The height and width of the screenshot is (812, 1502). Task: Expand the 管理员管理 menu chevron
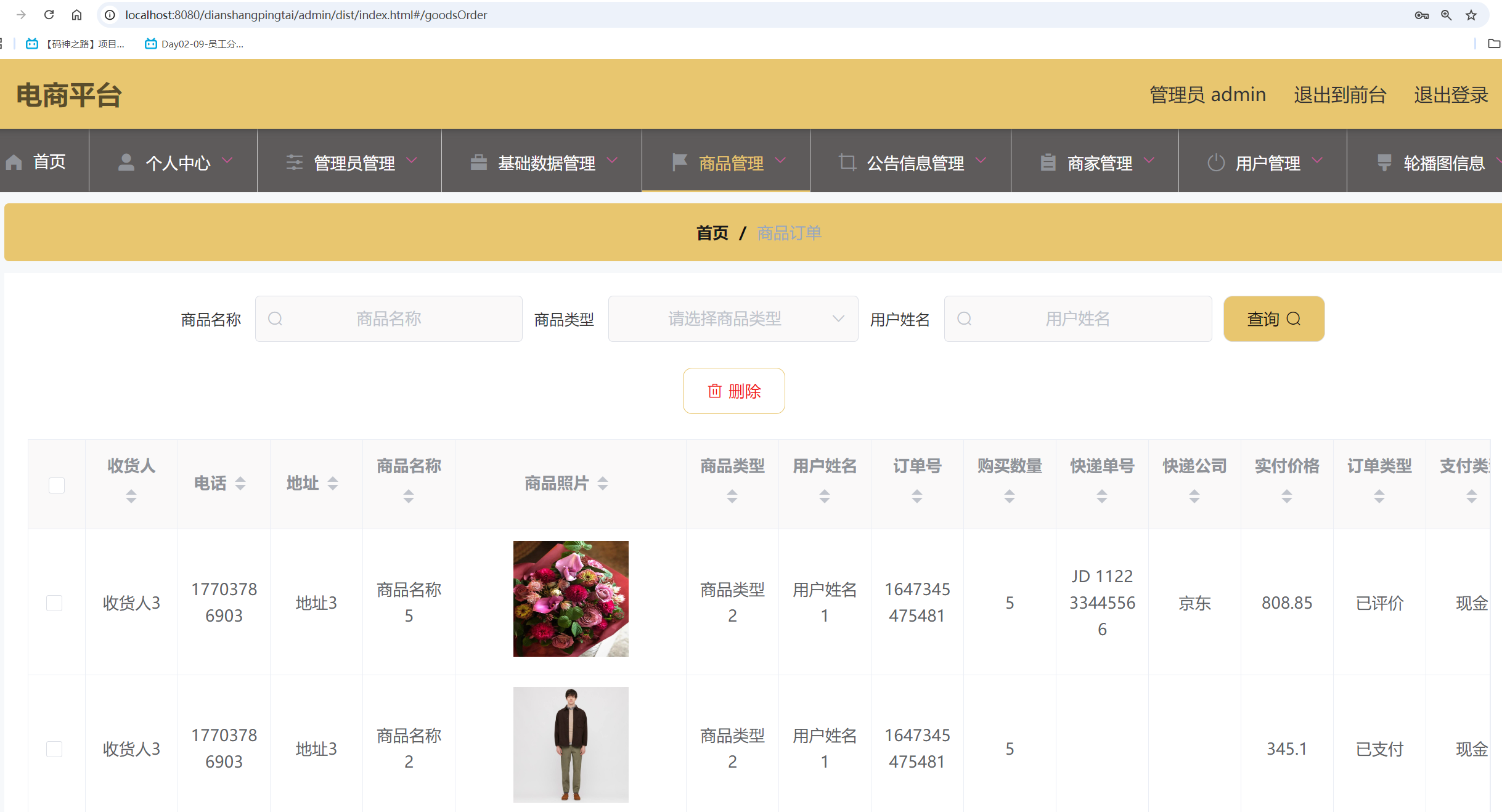[413, 161]
